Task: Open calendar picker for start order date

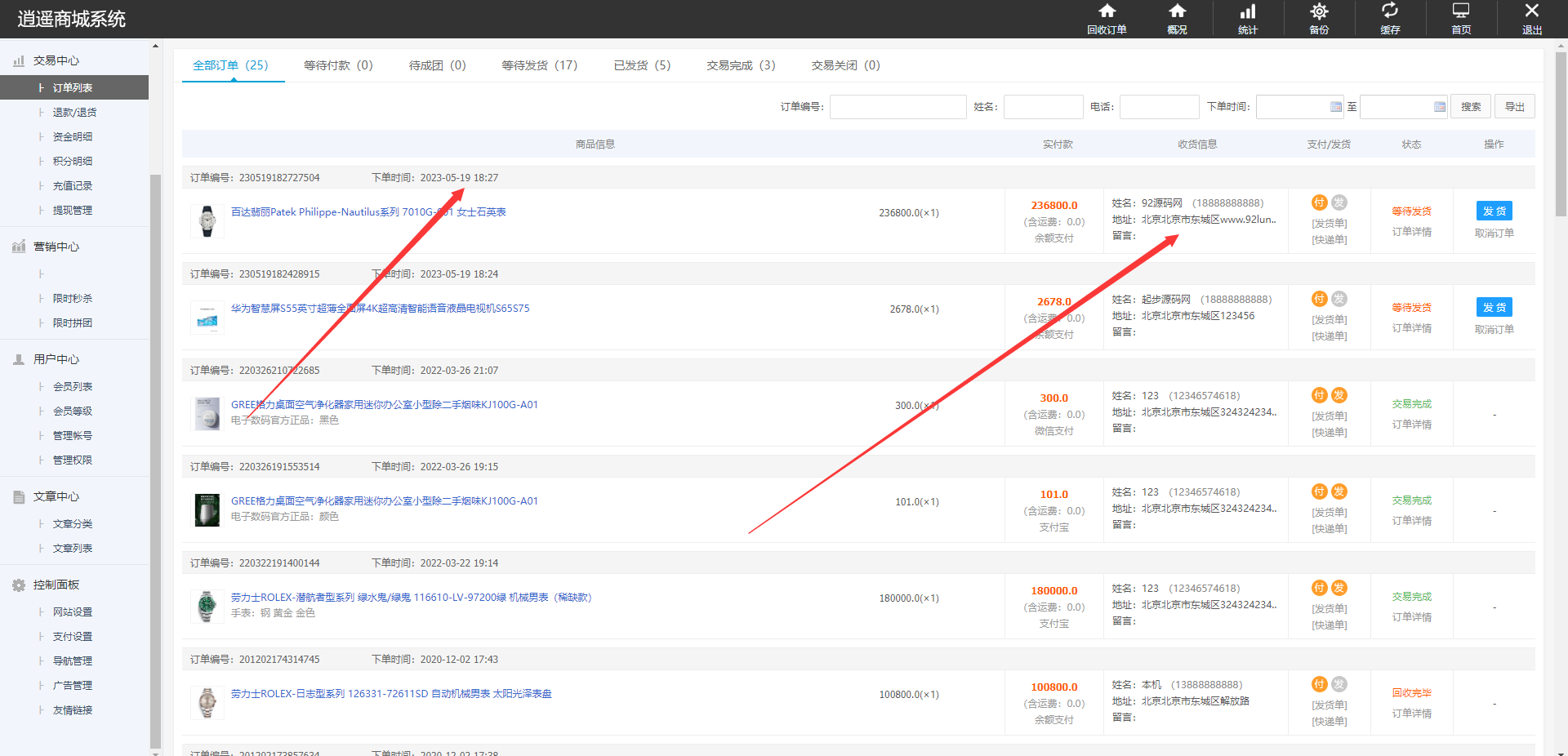Action: [x=1335, y=107]
